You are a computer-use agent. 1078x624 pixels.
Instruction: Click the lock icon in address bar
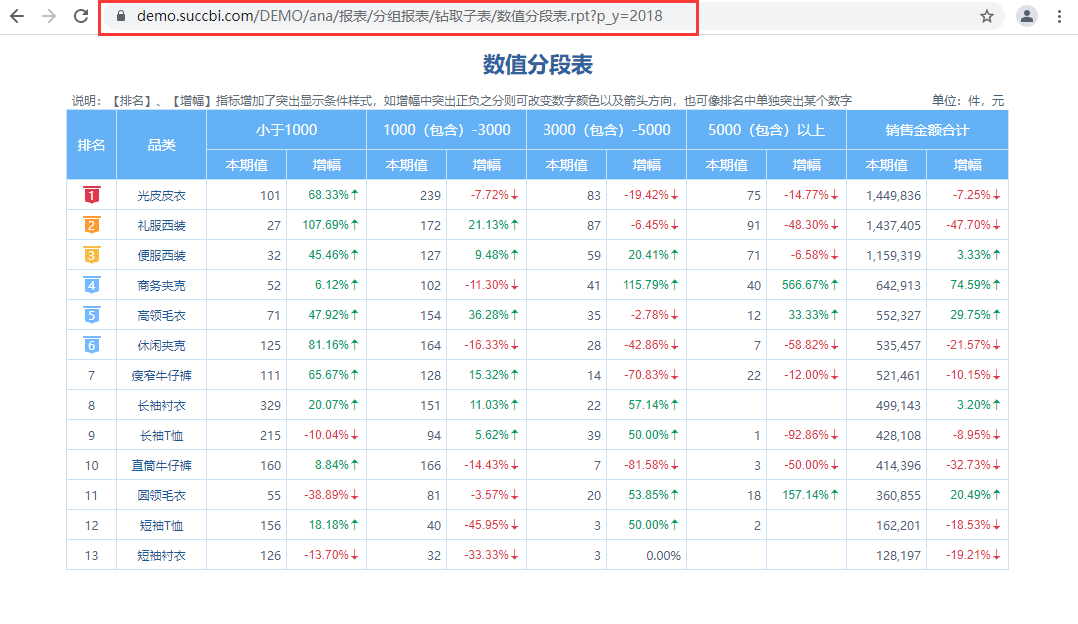121,16
